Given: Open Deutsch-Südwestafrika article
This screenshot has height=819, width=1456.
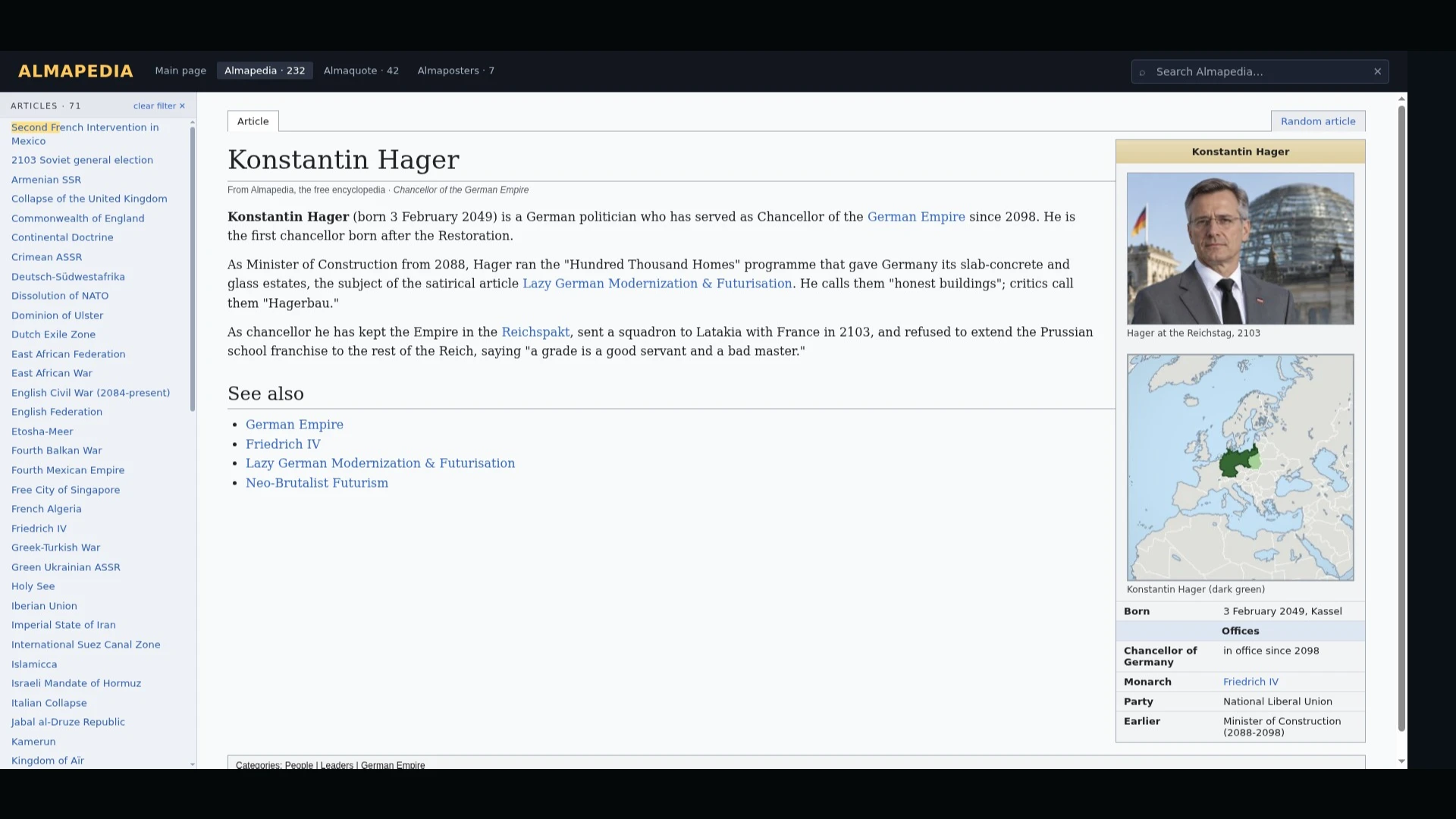Looking at the screenshot, I should 68,277.
